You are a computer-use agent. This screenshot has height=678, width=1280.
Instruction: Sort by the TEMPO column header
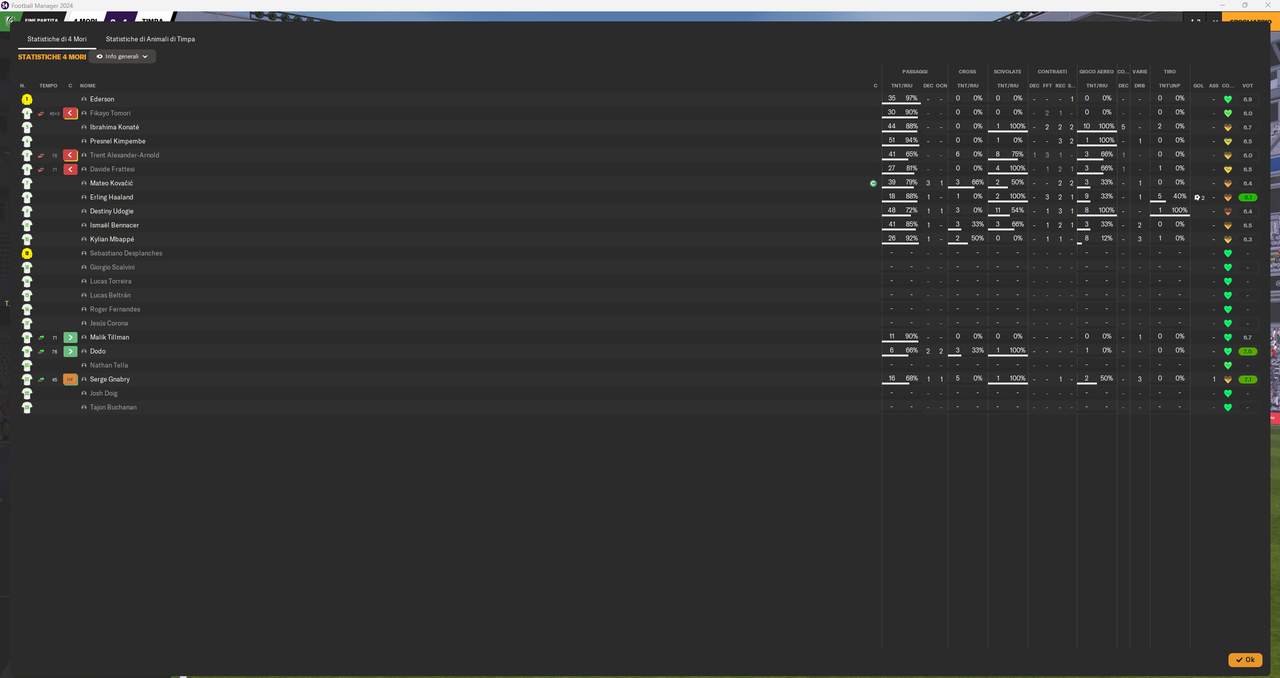(48, 85)
